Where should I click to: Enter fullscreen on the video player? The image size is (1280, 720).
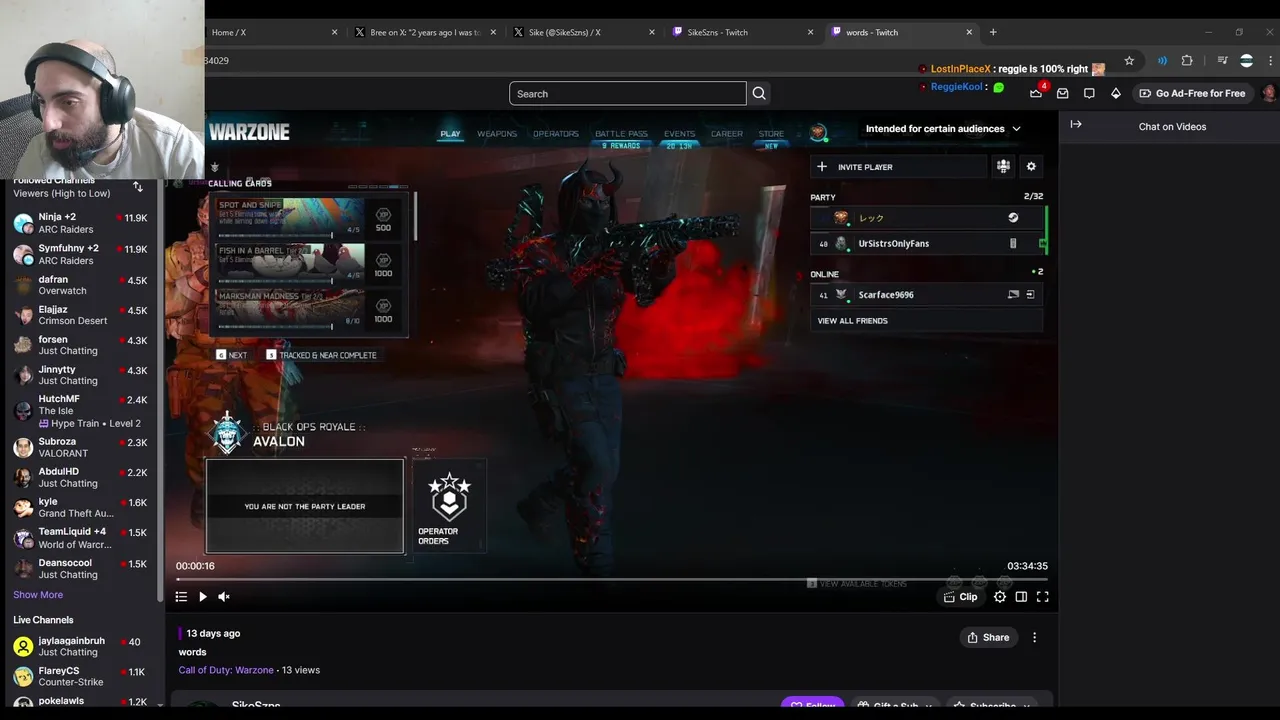[1042, 597]
